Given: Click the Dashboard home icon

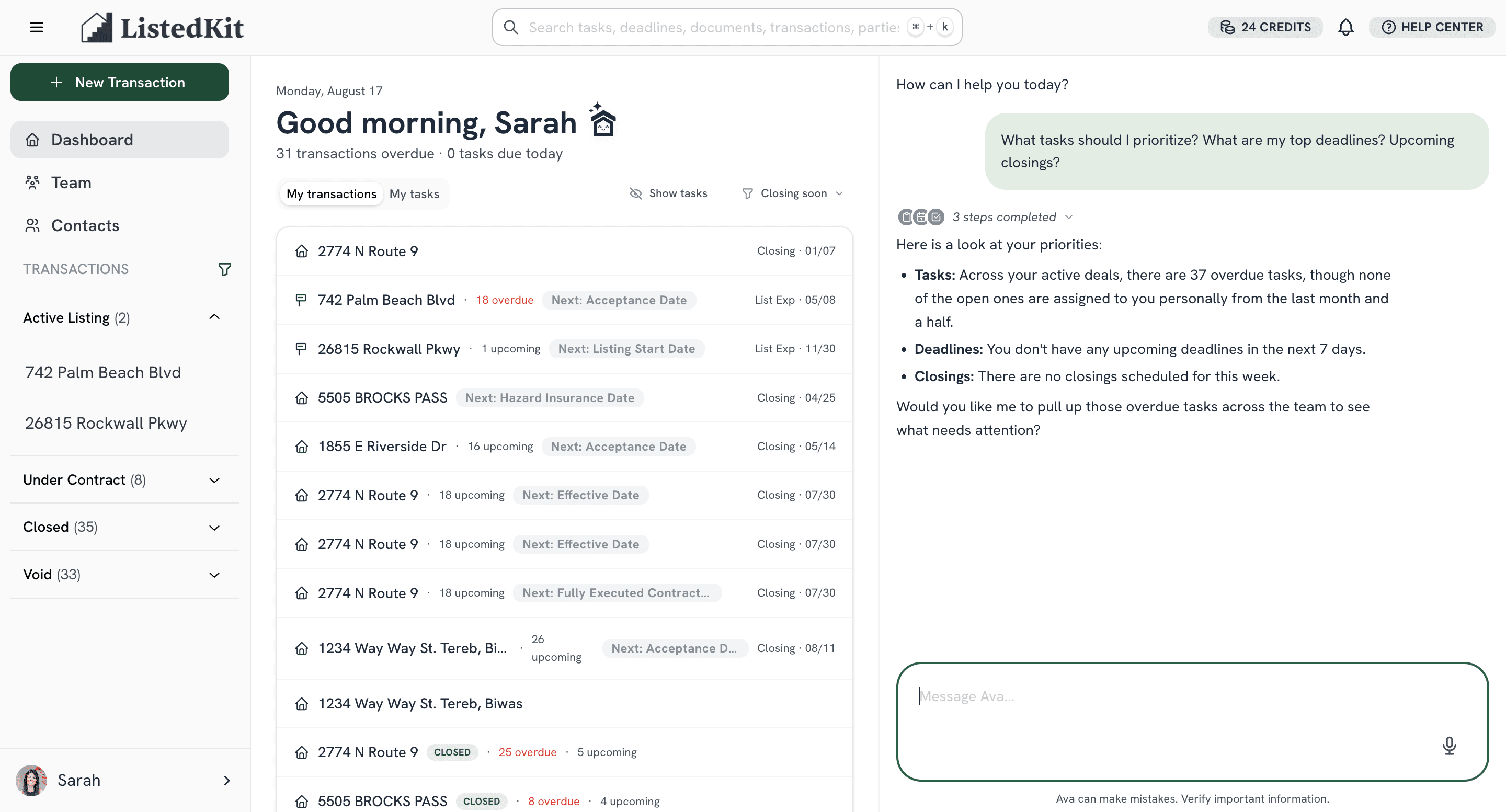Looking at the screenshot, I should tap(33, 140).
